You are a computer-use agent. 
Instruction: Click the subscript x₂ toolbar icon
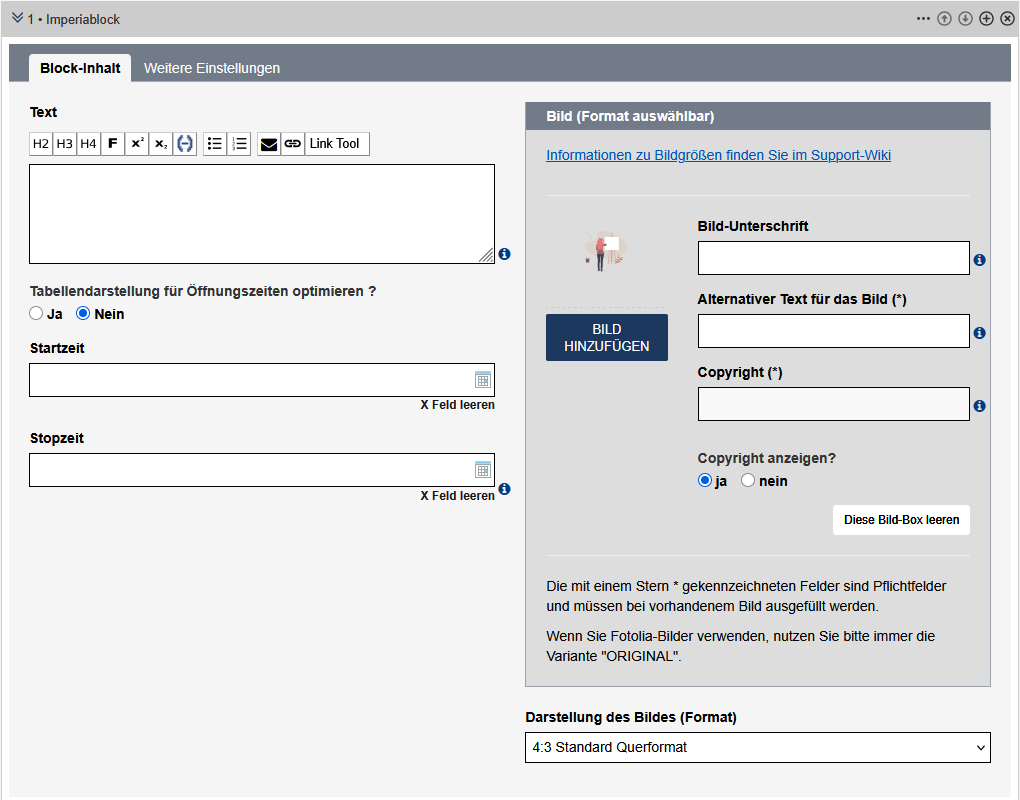(161, 144)
